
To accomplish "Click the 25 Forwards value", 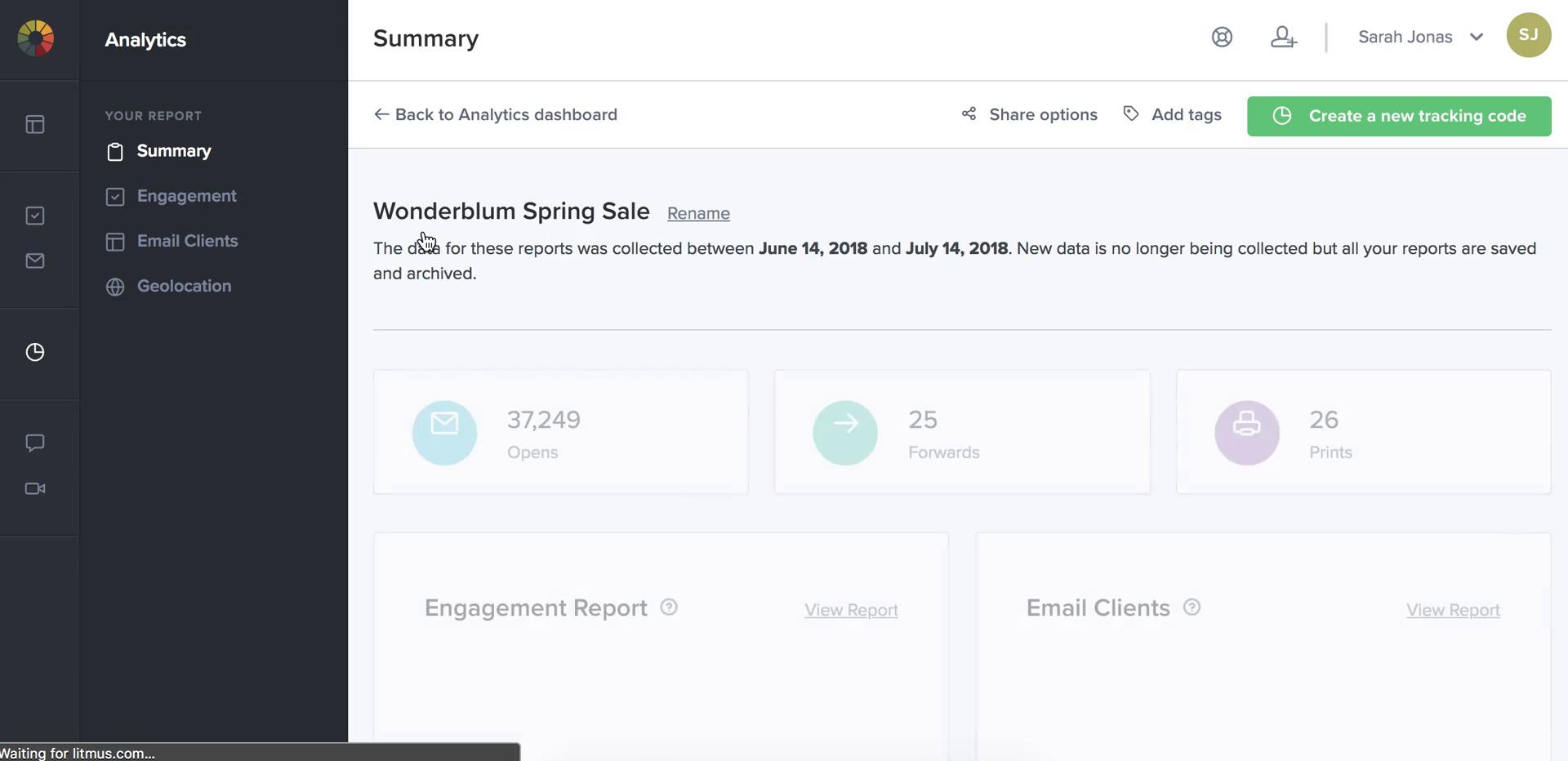I will pos(923,420).
